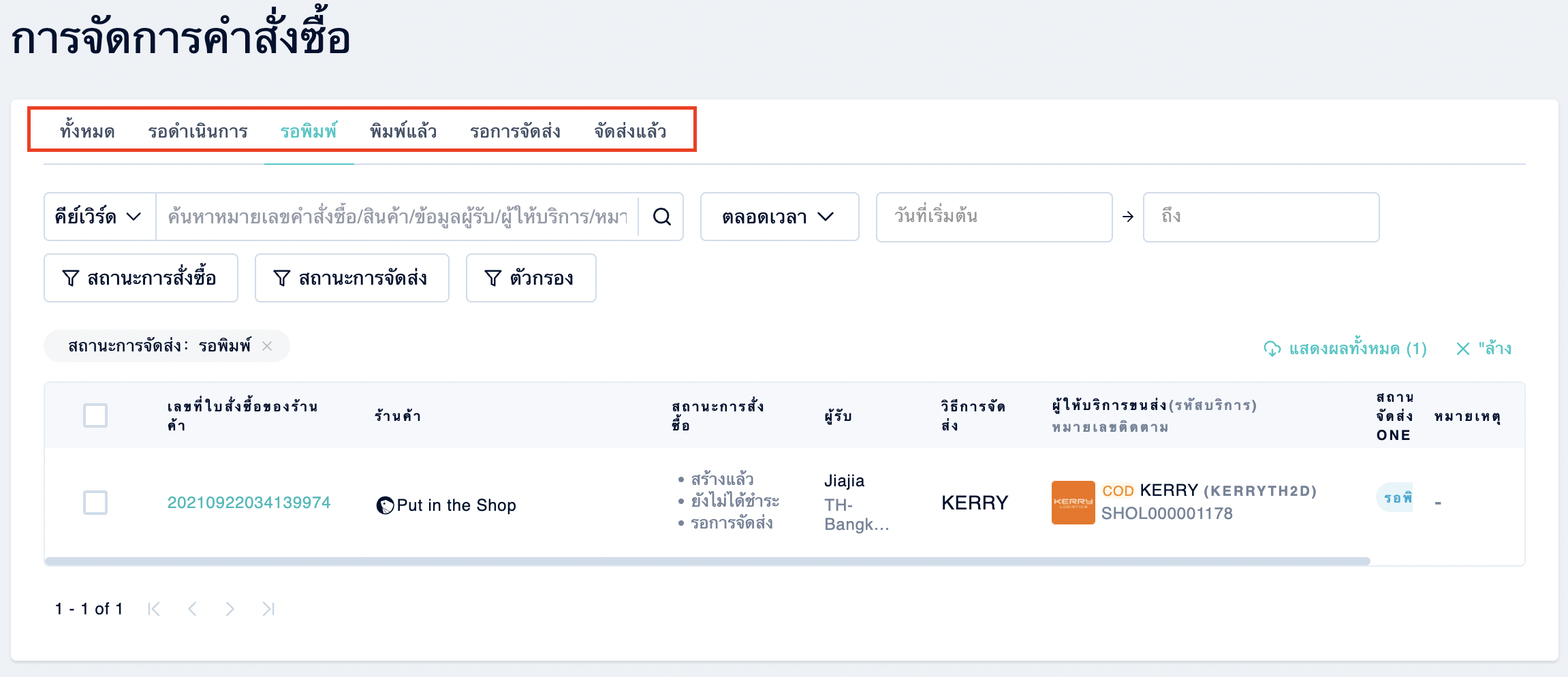Switch to the ทั้งหมด tab
The height and width of the screenshot is (677, 1568).
87,131
